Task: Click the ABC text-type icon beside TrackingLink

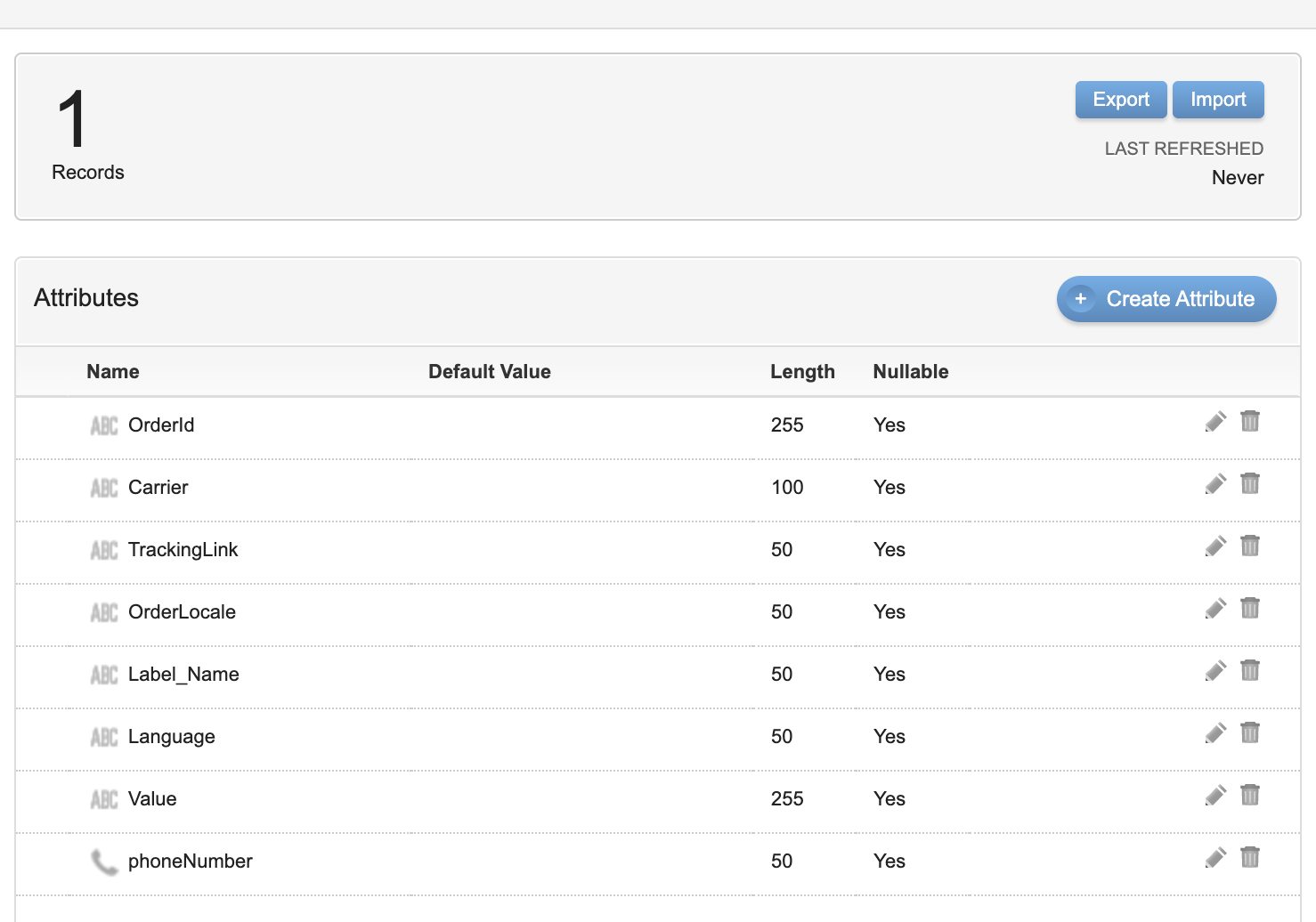Action: (x=104, y=551)
